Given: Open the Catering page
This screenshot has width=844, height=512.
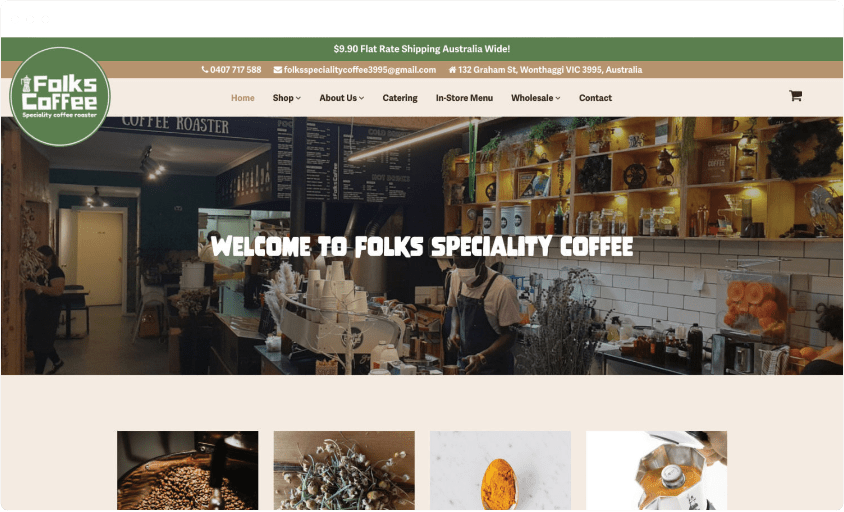Looking at the screenshot, I should click(x=400, y=98).
